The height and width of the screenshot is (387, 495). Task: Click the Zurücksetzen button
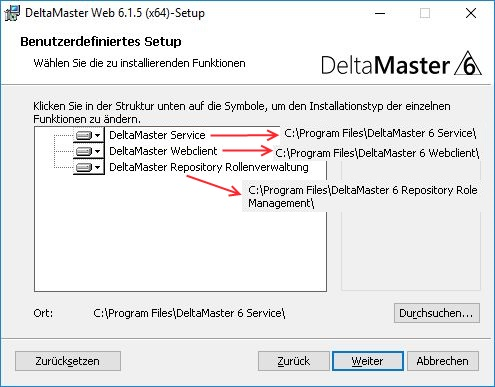[x=68, y=361]
